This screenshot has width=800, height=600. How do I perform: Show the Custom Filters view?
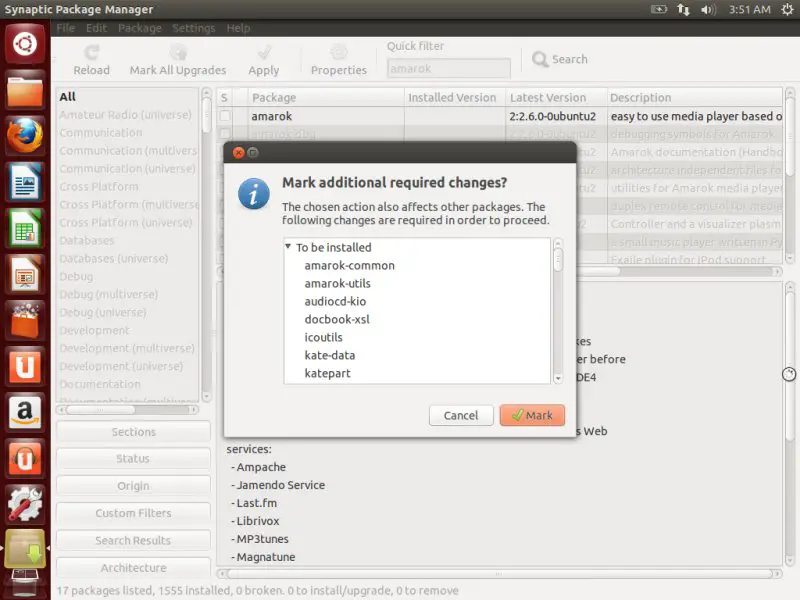[133, 513]
